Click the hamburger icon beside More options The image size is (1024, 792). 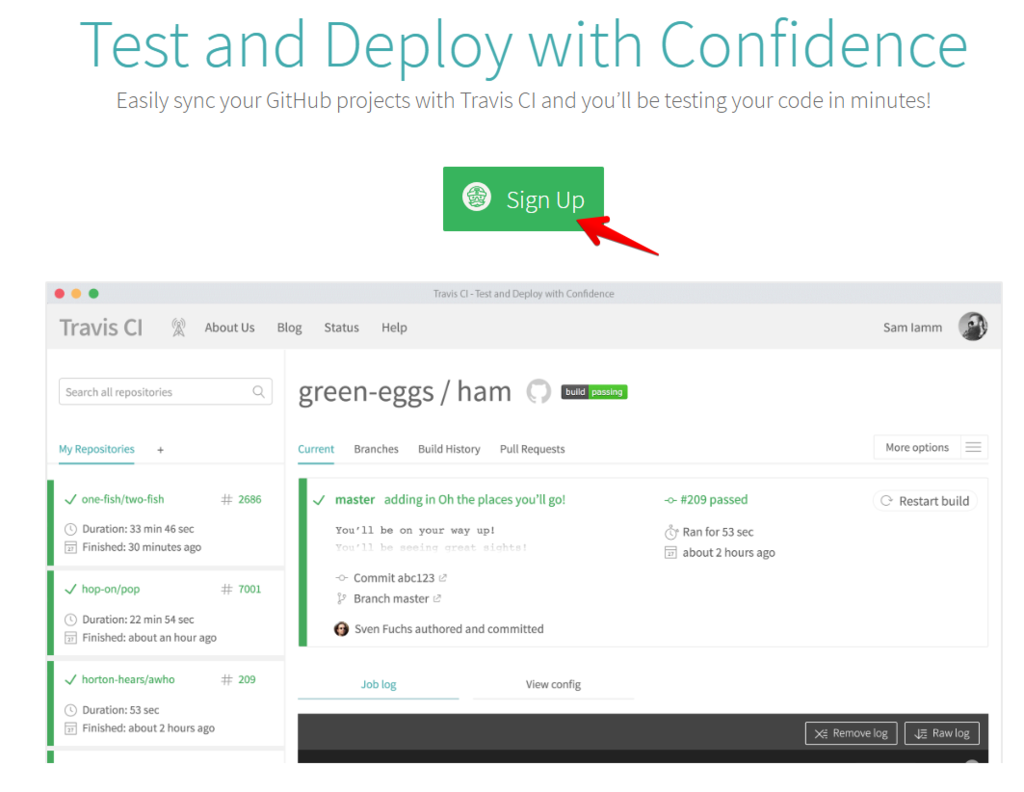tap(973, 447)
